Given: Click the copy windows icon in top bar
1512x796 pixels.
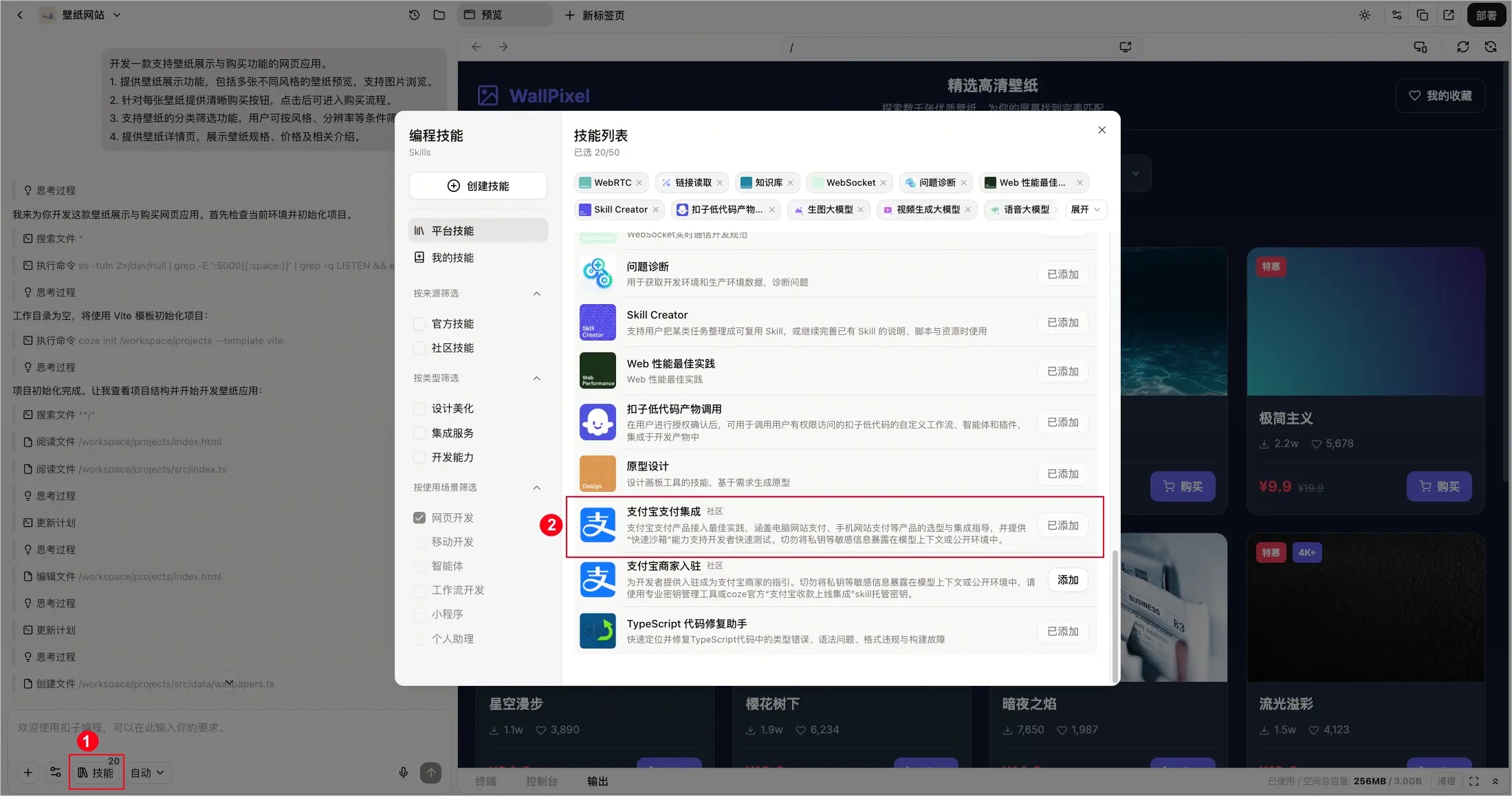Looking at the screenshot, I should [x=1423, y=15].
